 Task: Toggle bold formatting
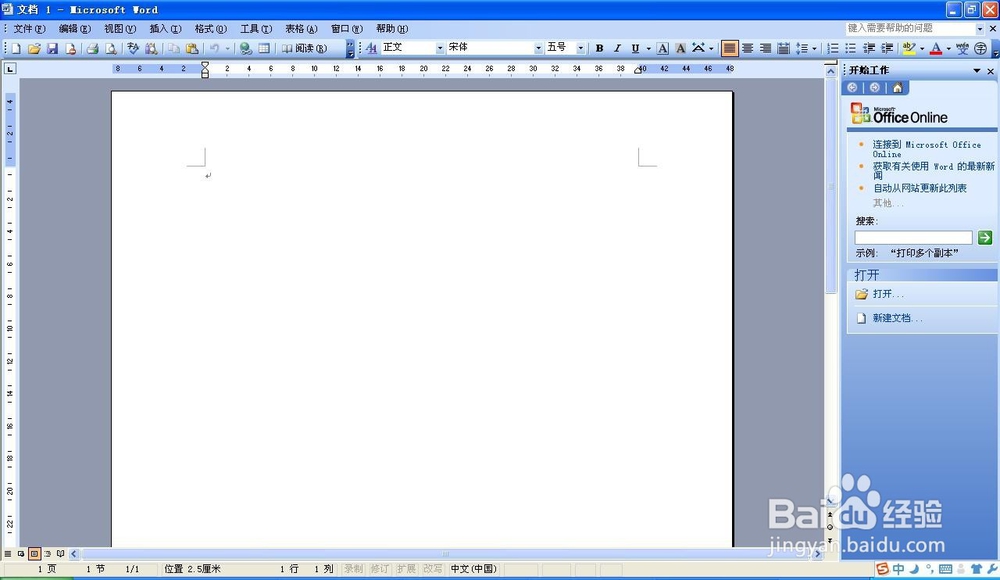tap(598, 47)
